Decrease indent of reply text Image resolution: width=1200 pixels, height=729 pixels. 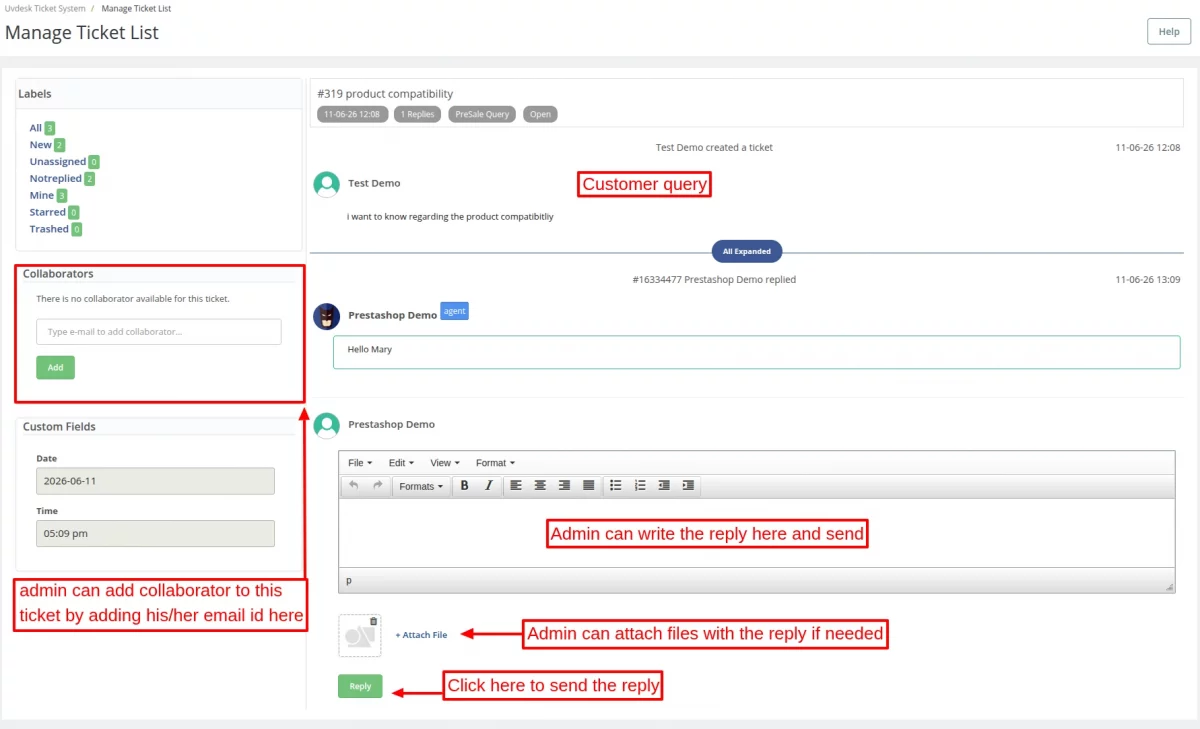664,486
